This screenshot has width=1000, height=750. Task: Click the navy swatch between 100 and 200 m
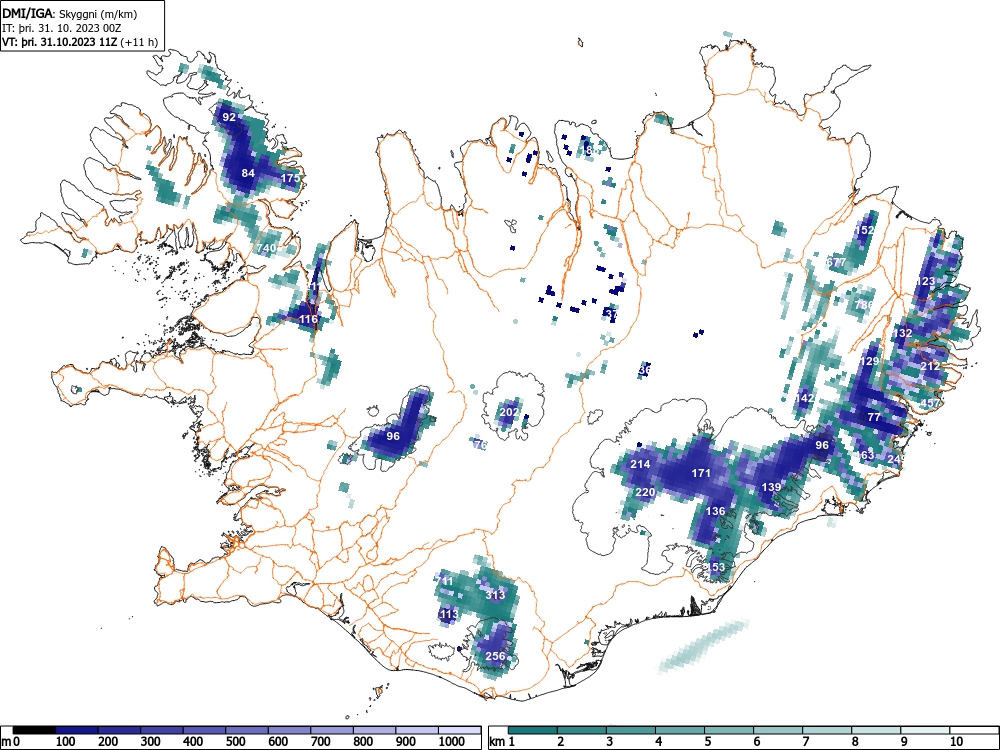point(77,730)
